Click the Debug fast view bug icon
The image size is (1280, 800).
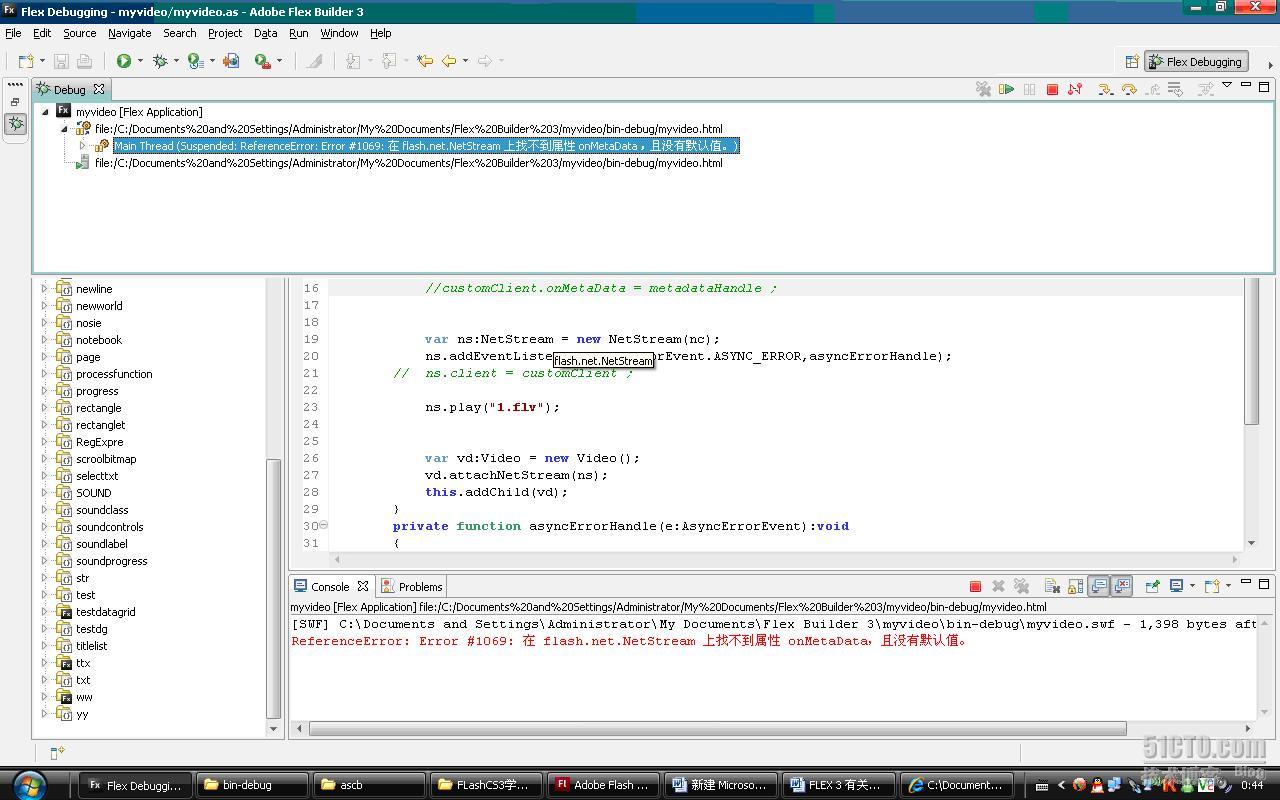pyautogui.click(x=16, y=124)
